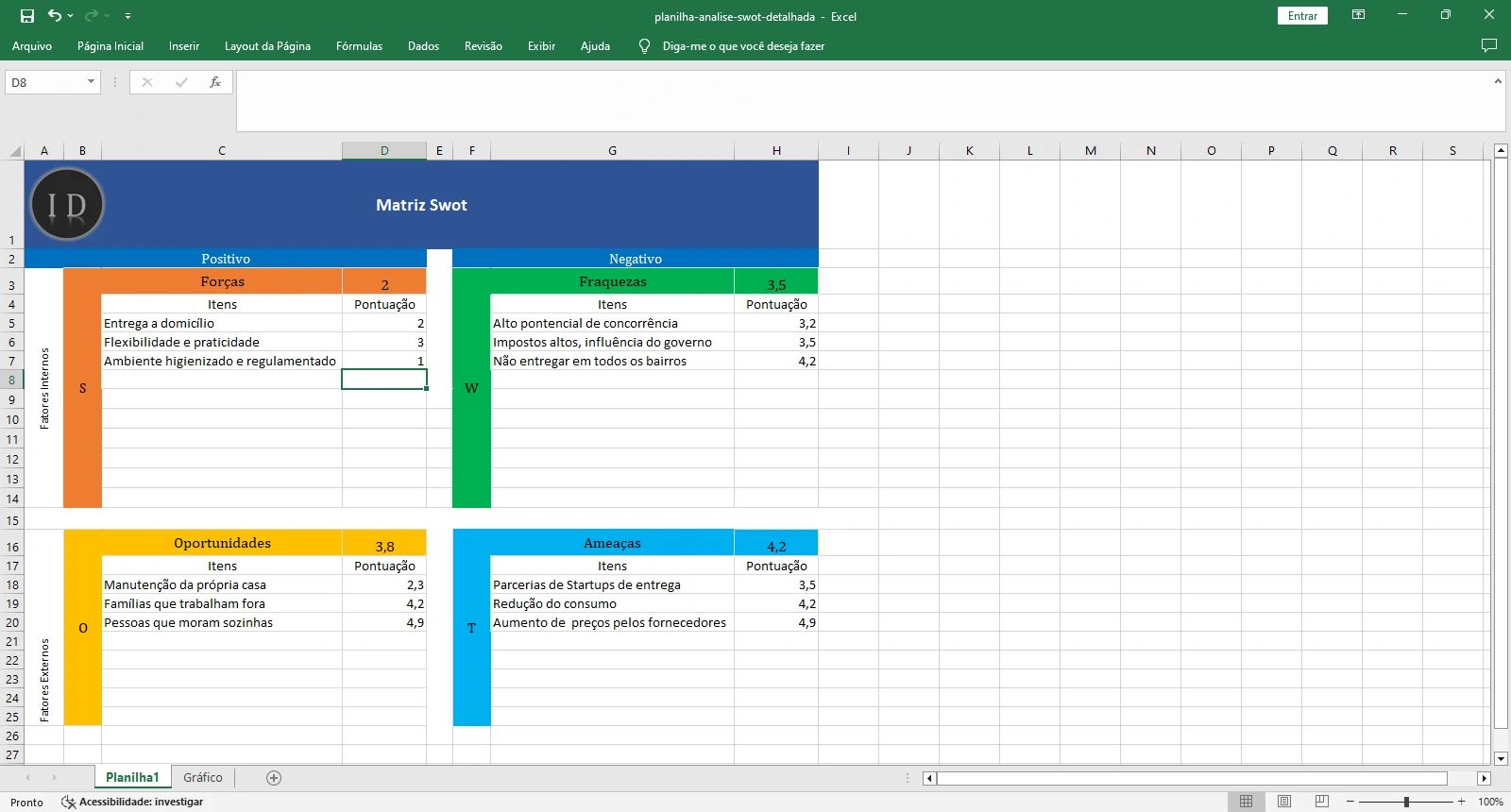Click the Entrar sign-in button
Viewport: 1511px width, 812px height.
tap(1302, 16)
